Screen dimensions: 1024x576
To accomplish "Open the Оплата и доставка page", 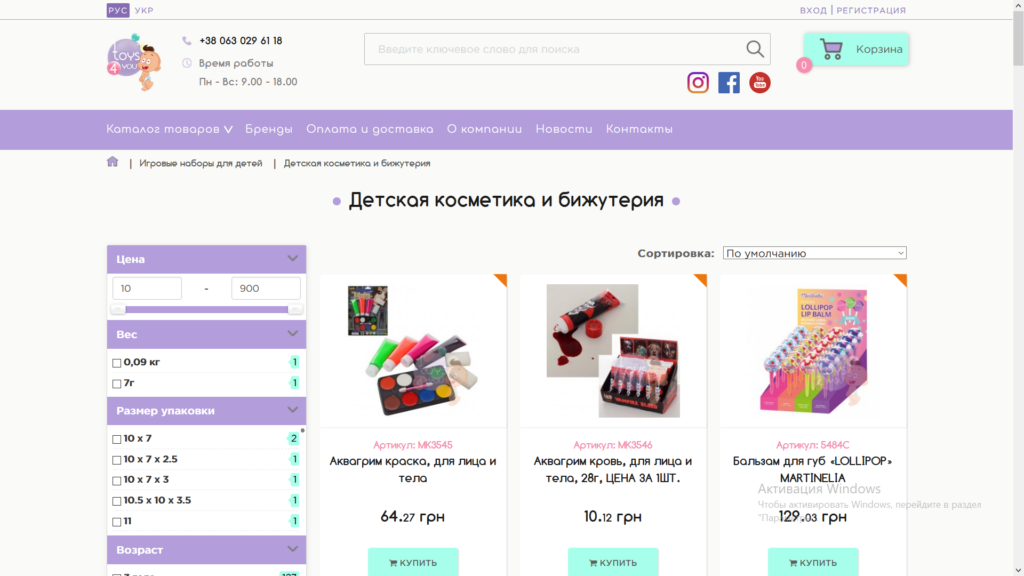I will [370, 129].
